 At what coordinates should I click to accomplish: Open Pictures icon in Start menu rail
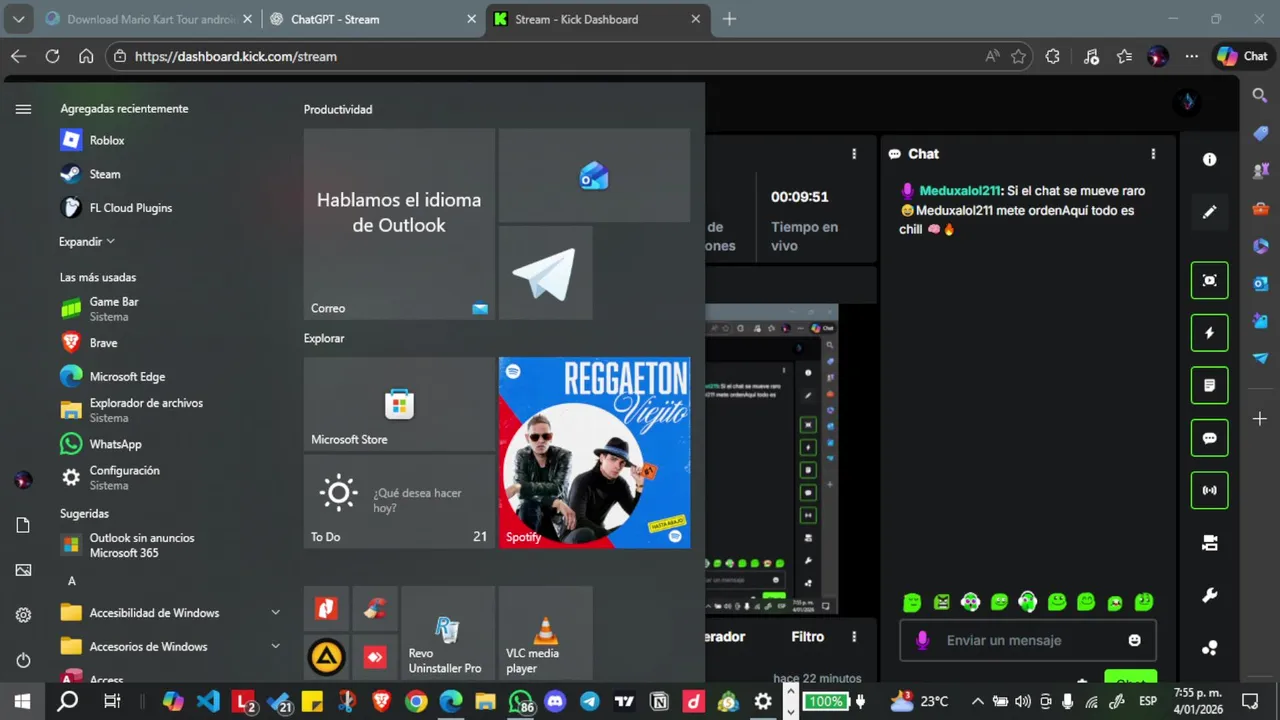23,570
